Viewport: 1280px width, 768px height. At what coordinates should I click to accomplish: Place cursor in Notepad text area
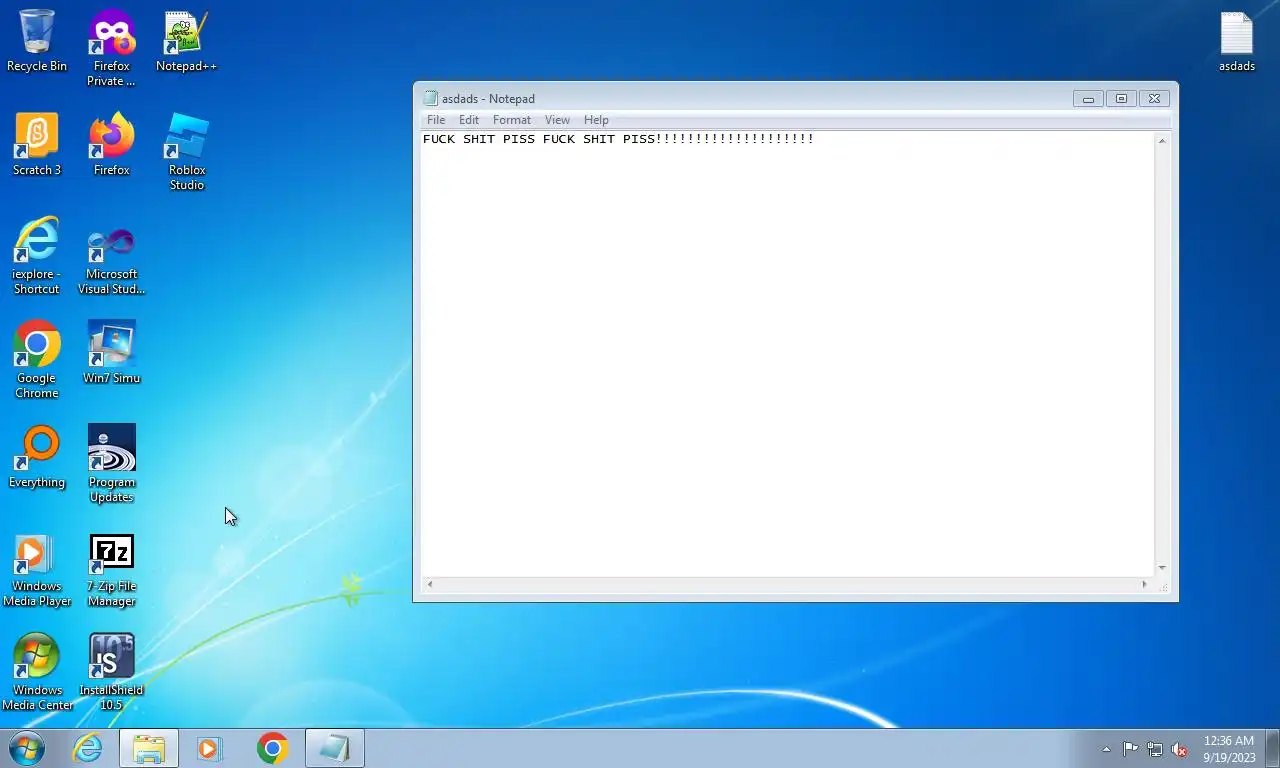pyautogui.click(x=787, y=354)
